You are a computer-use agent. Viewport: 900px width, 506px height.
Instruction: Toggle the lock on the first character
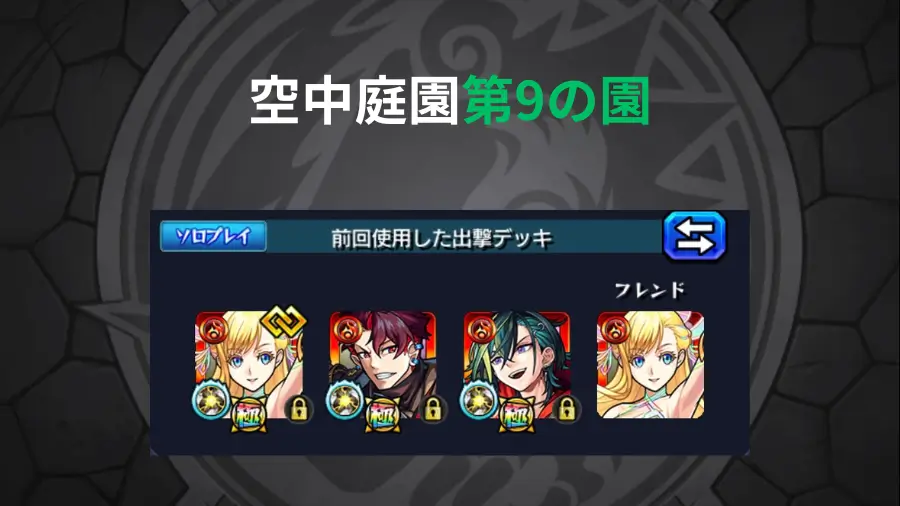click(298, 409)
